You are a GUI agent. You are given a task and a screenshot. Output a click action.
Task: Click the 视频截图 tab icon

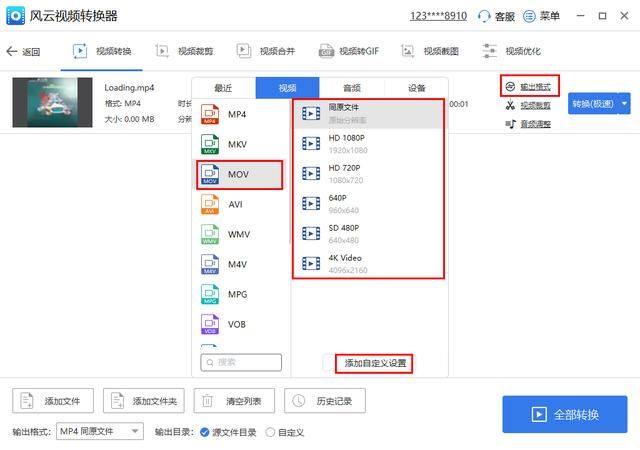pyautogui.click(x=408, y=51)
